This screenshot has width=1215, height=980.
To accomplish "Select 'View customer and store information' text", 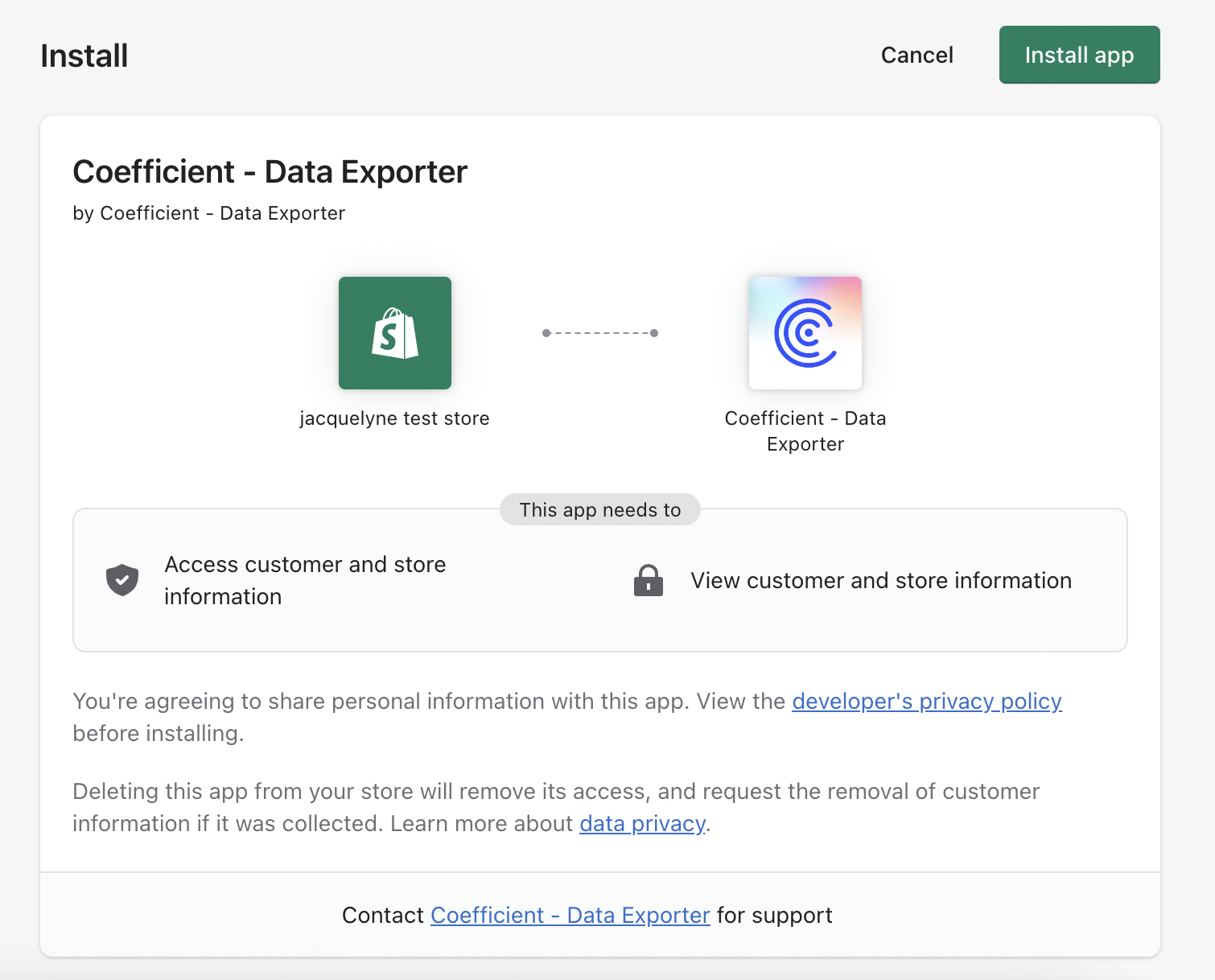I will pyautogui.click(x=880, y=581).
